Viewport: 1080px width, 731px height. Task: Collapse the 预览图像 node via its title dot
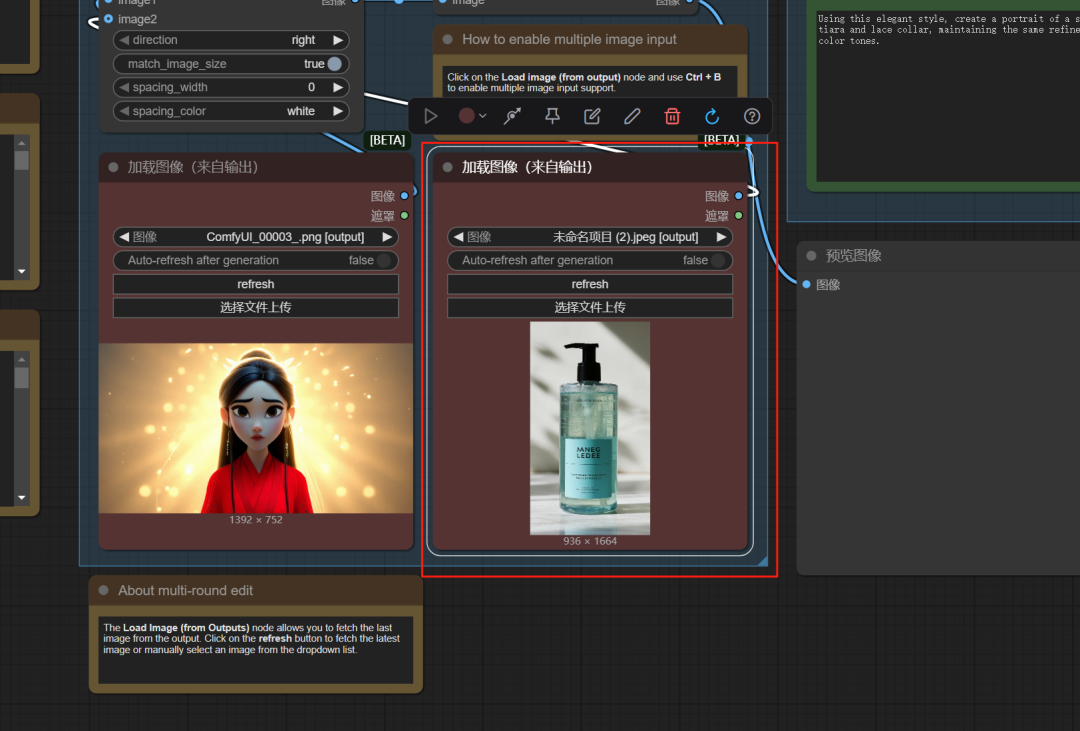click(811, 256)
